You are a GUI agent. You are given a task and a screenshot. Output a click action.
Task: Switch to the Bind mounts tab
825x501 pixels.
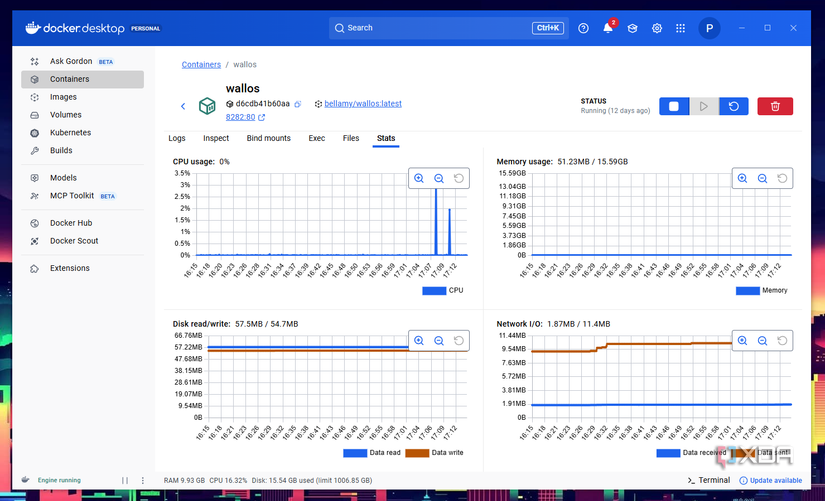point(268,138)
